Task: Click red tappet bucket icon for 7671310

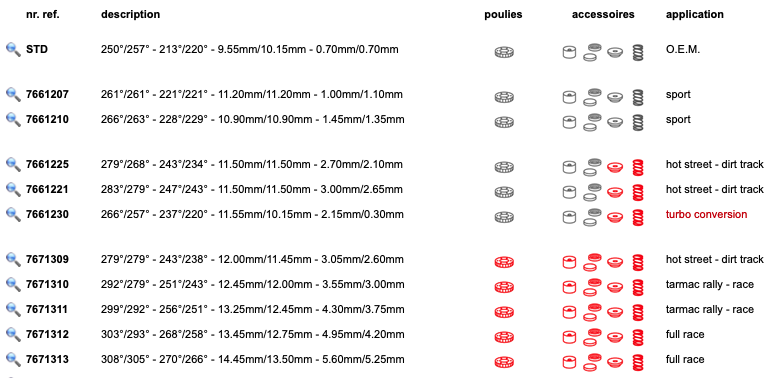Action: click(569, 287)
